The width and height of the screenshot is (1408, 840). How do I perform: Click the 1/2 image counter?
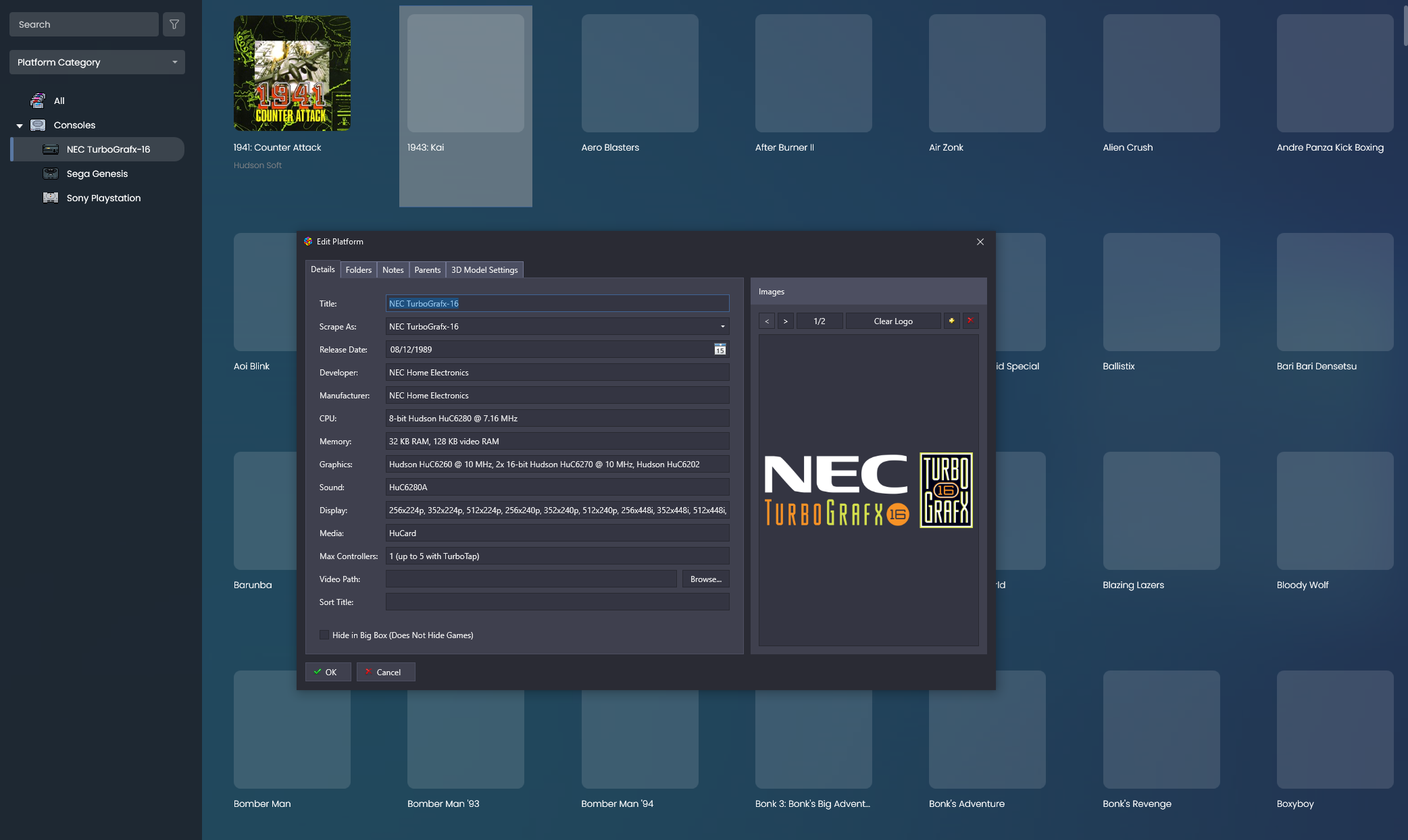click(x=820, y=321)
